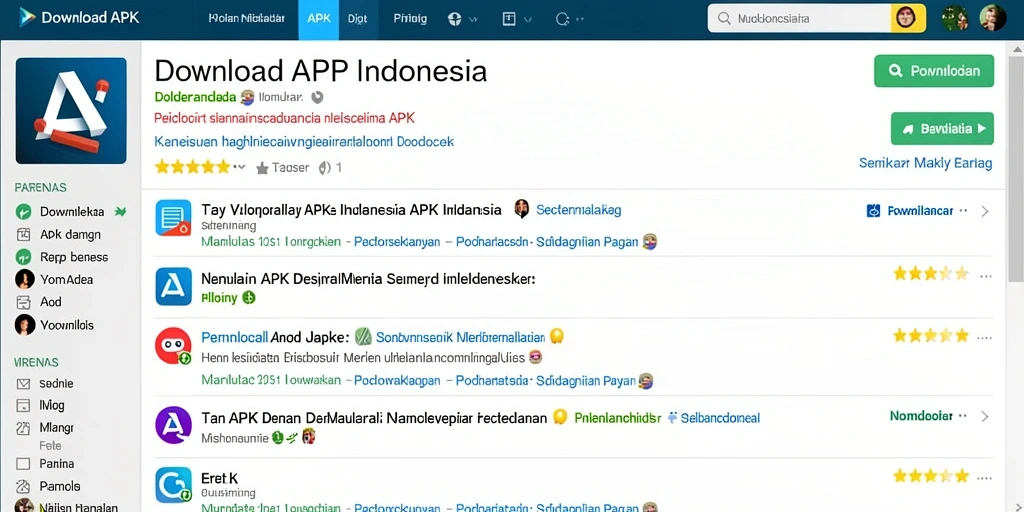This screenshot has width=1024, height=512.
Task: Click the Sednie envelope icon
Action: [x=24, y=384]
